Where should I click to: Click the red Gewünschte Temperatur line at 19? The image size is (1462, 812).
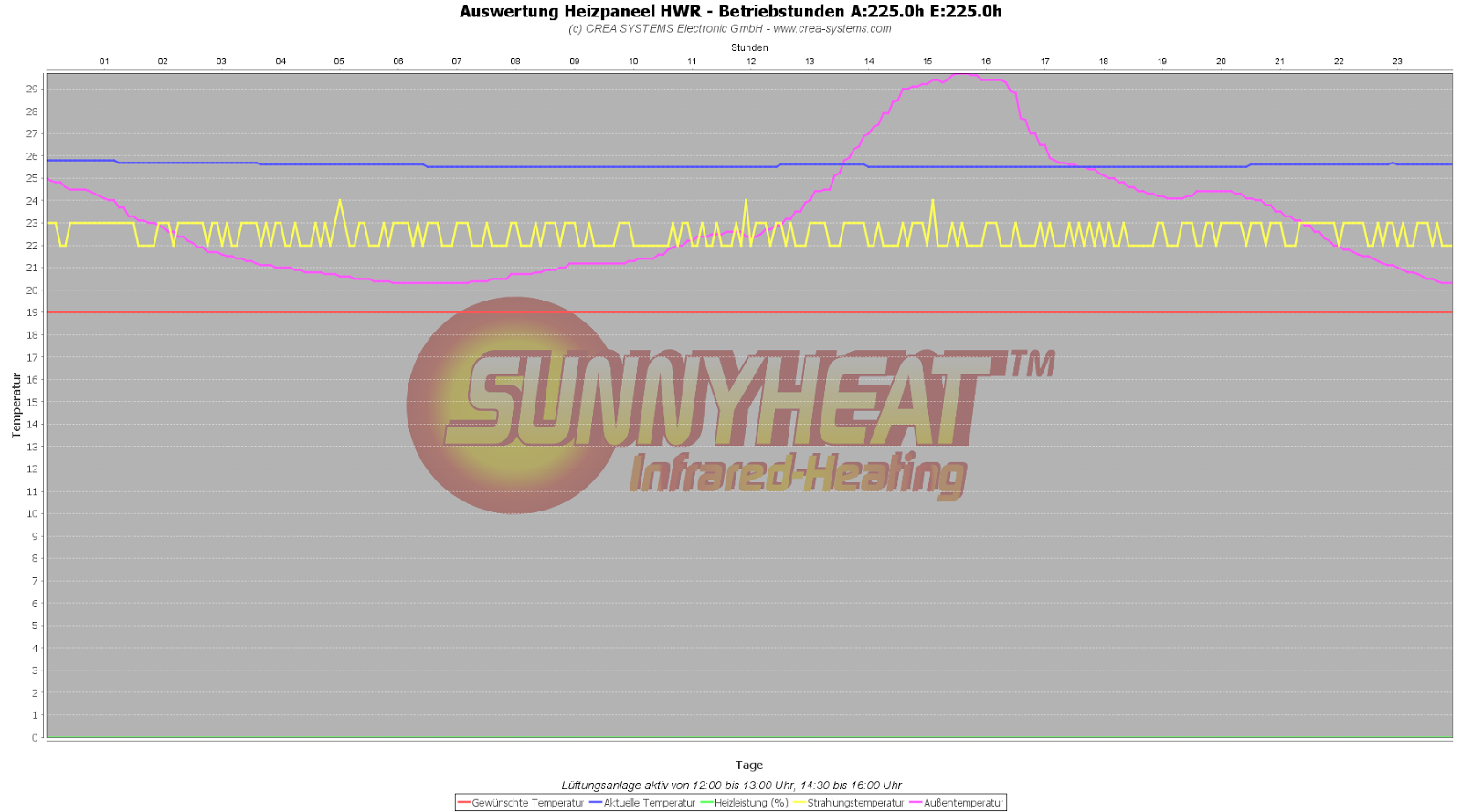click(749, 312)
